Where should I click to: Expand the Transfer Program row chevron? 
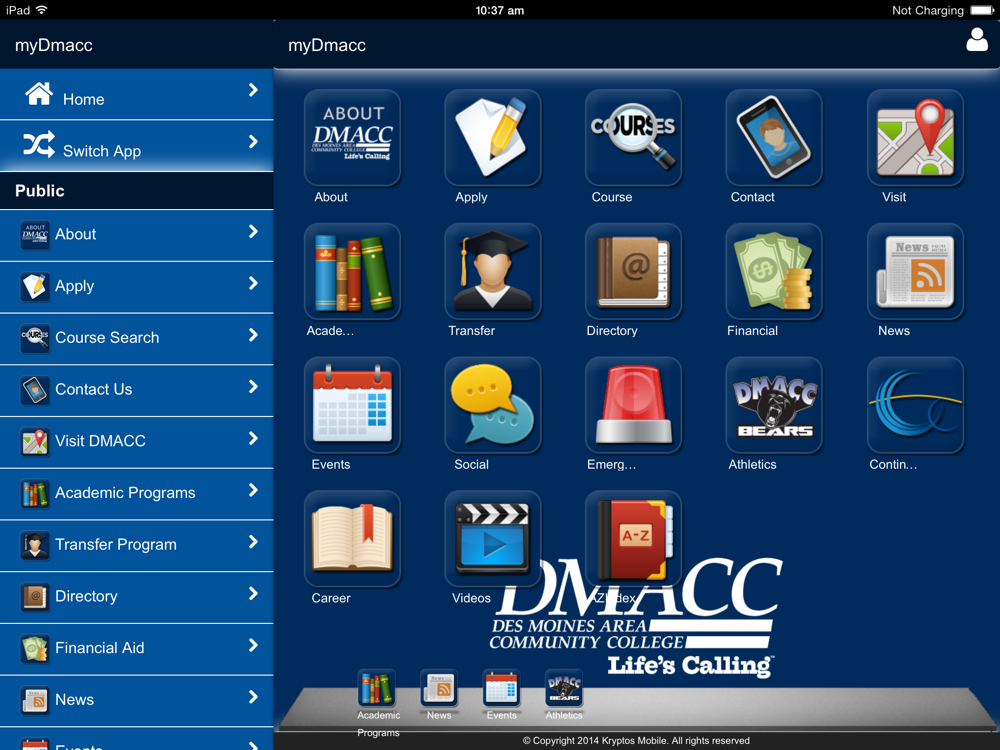point(253,542)
